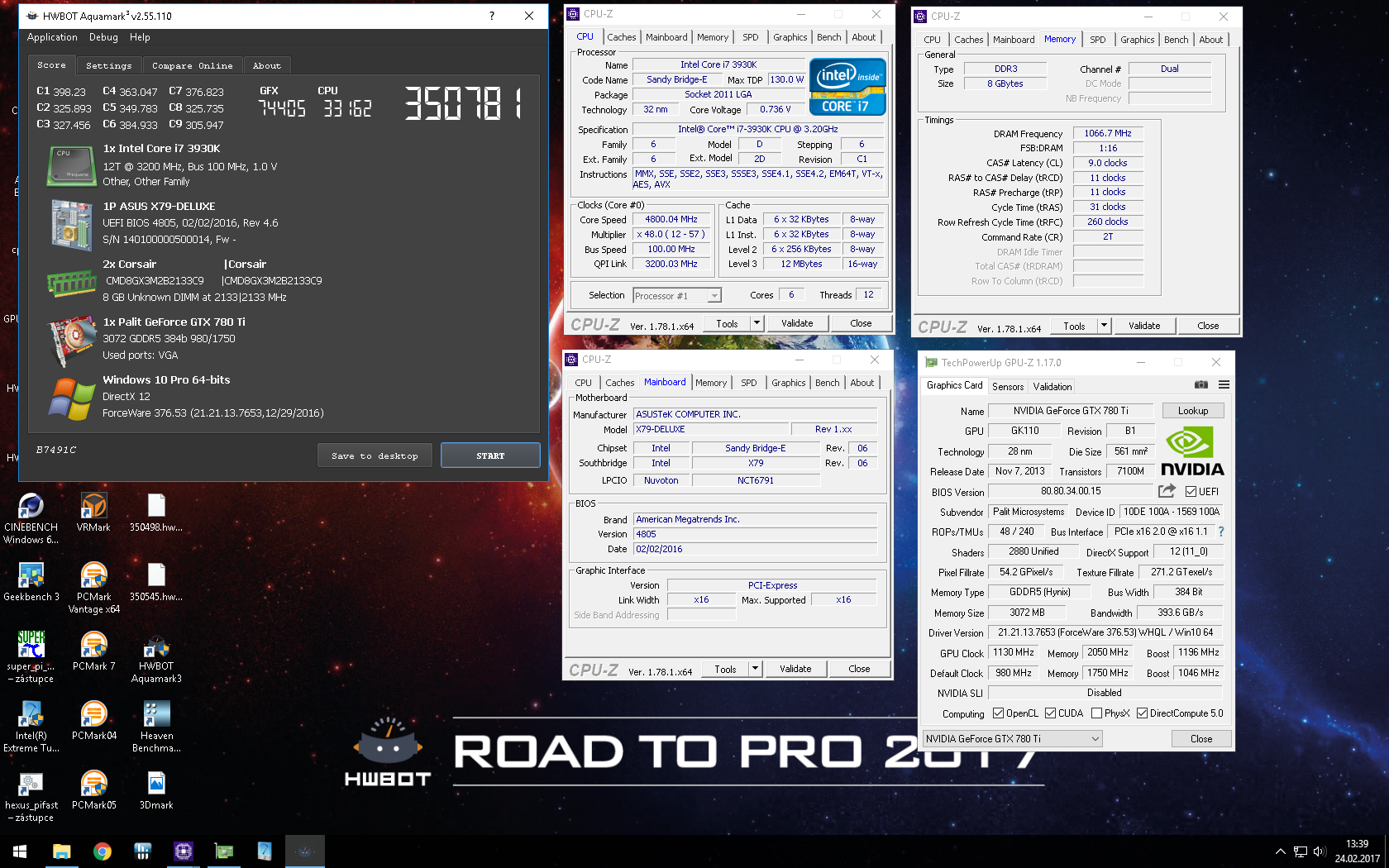Open the 350498.hwbot file on desktop
Viewport: 1389px width, 868px height.
tap(156, 513)
